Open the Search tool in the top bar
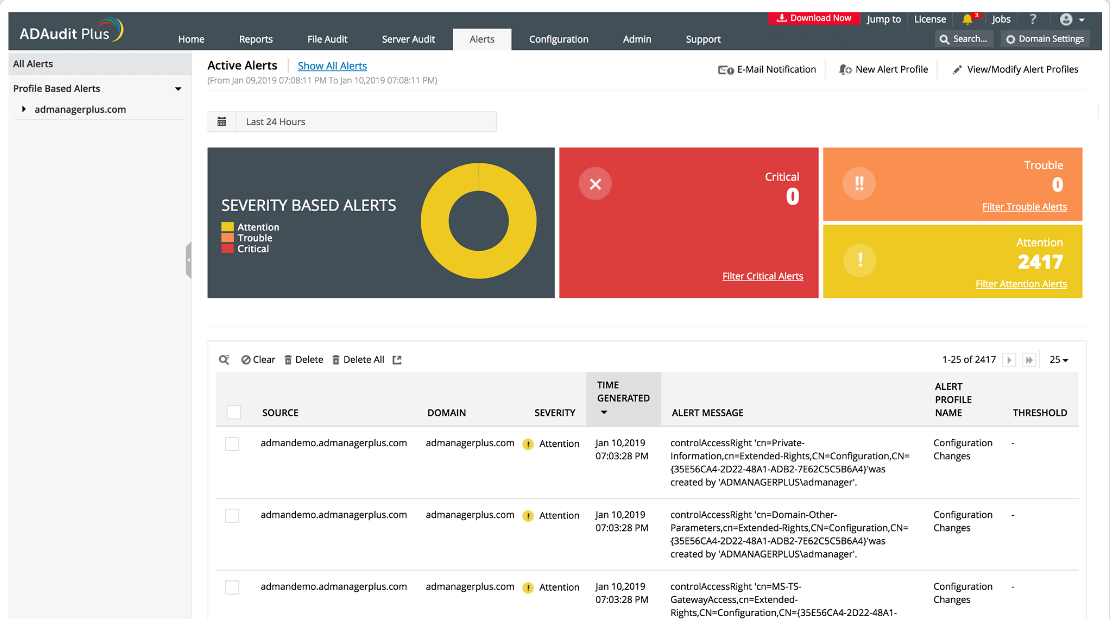Screen dimensions: 1110x619 (962, 38)
